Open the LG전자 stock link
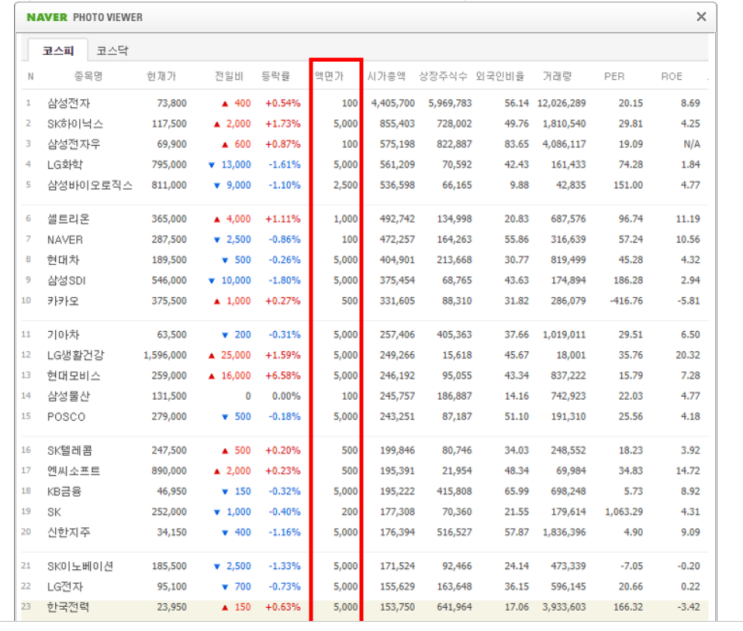This screenshot has height=631, width=743. coord(65,586)
